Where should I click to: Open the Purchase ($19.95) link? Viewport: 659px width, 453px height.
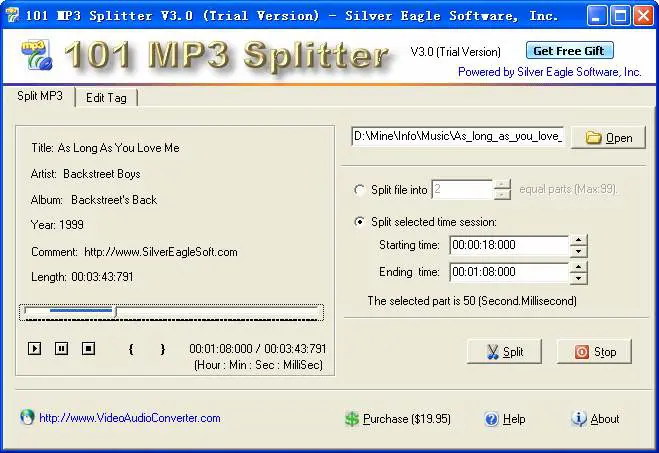pos(406,419)
